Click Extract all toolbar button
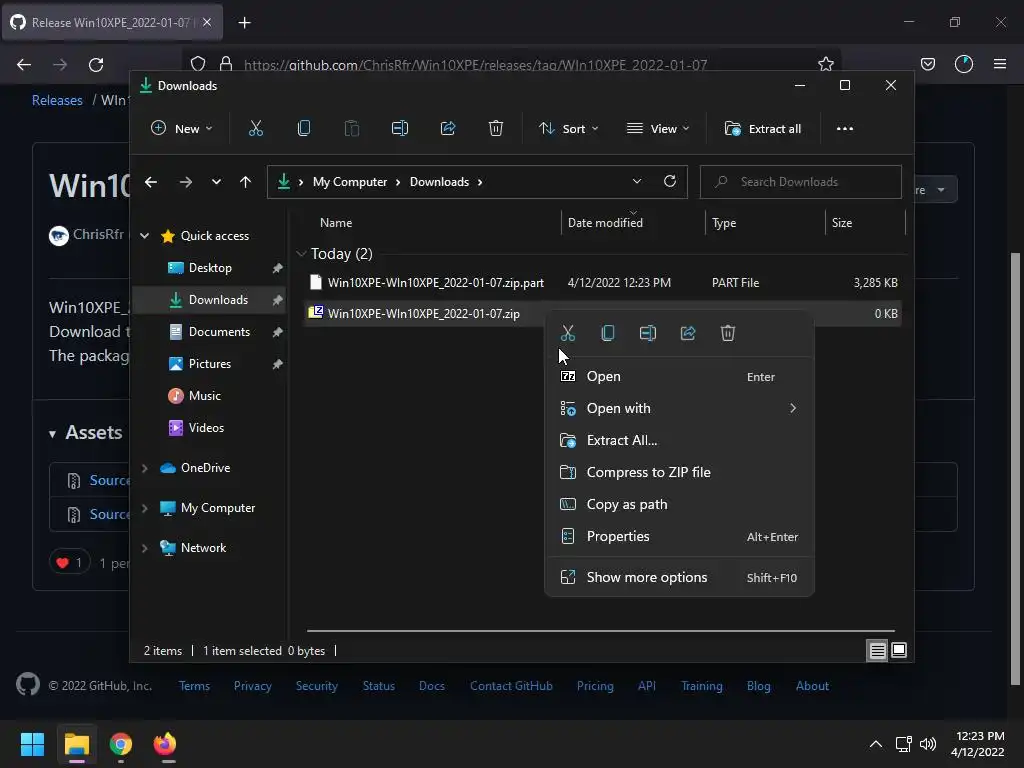The height and width of the screenshot is (768, 1024). pyautogui.click(x=763, y=129)
